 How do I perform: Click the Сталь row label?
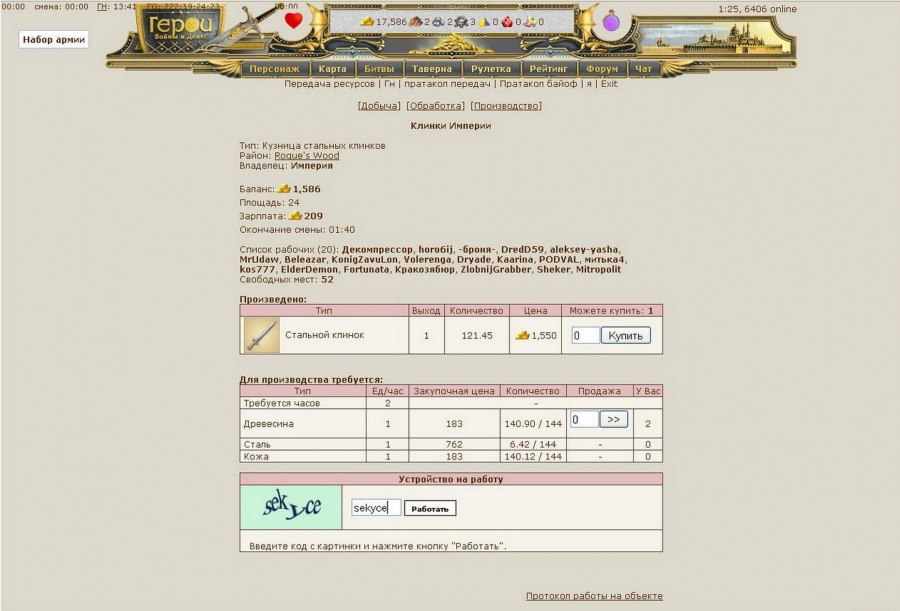pyautogui.click(x=257, y=444)
